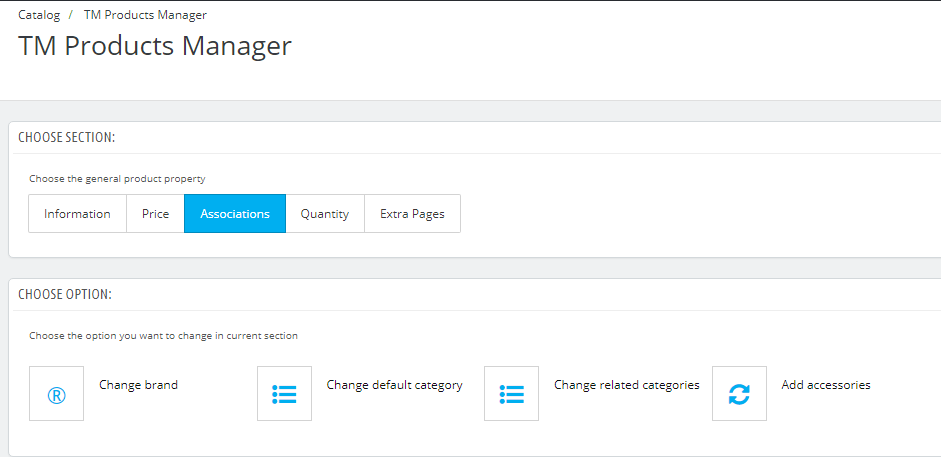The image size is (941, 457).
Task: Click the TM Products Manager page heading
Action: click(155, 46)
